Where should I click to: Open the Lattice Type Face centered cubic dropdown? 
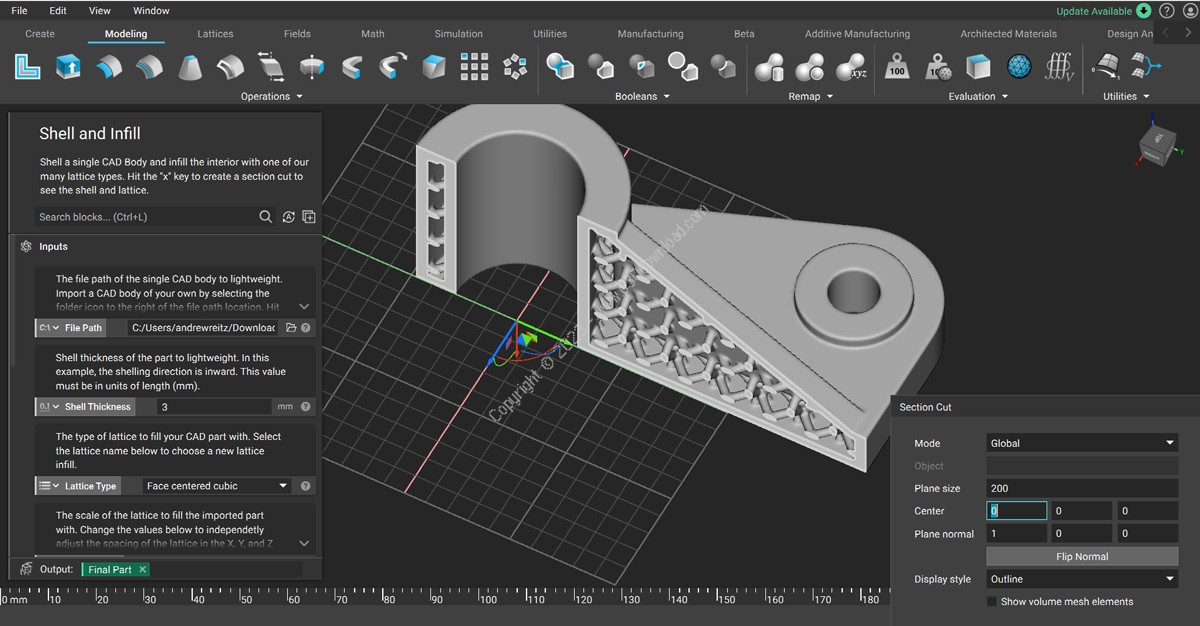(216, 486)
